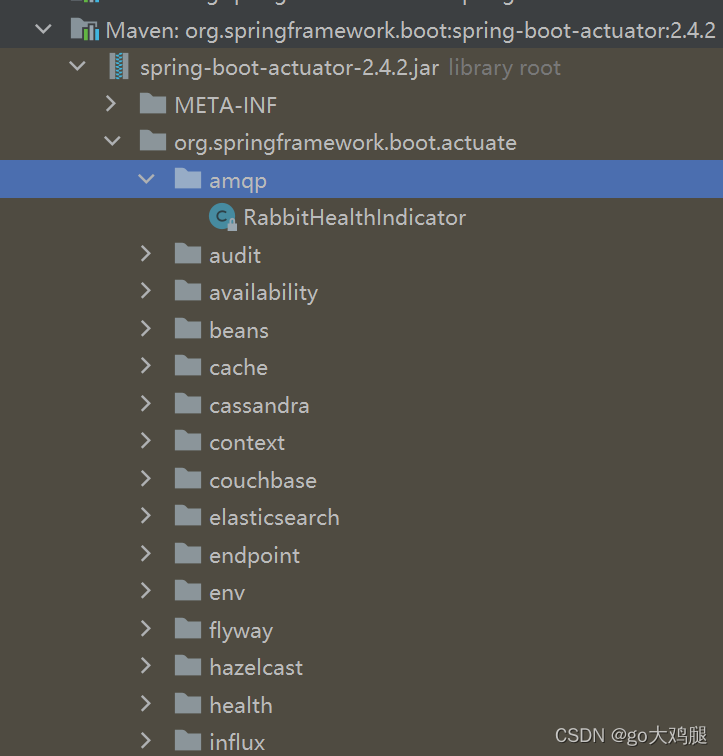723x756 pixels.
Task: Select the health package label
Action: click(241, 705)
